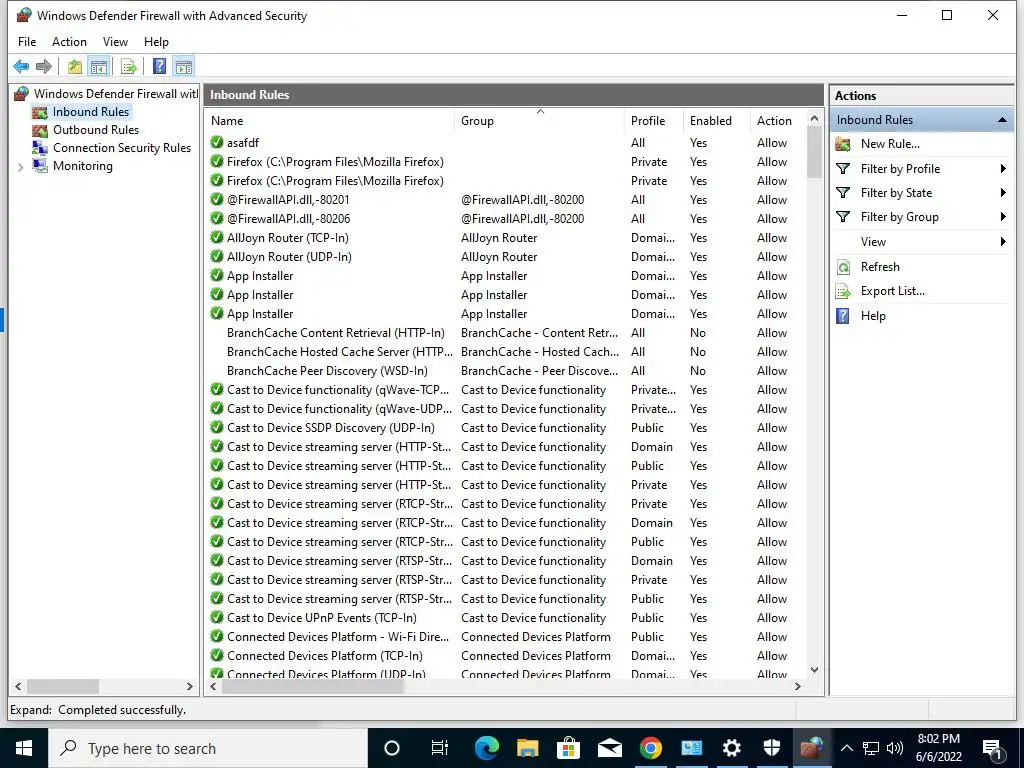This screenshot has height=768, width=1024.
Task: Select Connection Security Rules in tree
Action: coord(122,148)
